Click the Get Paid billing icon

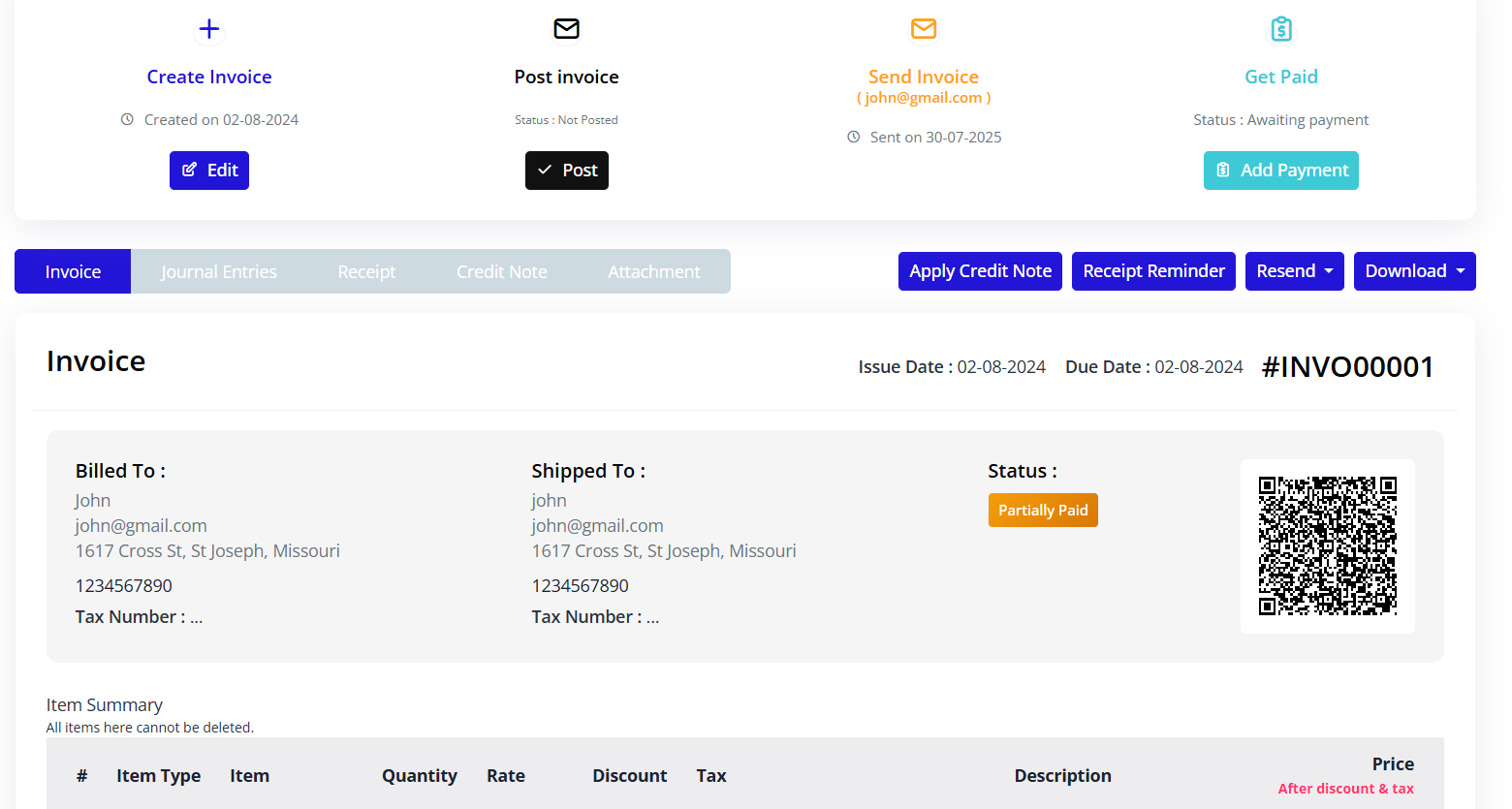pos(1281,28)
